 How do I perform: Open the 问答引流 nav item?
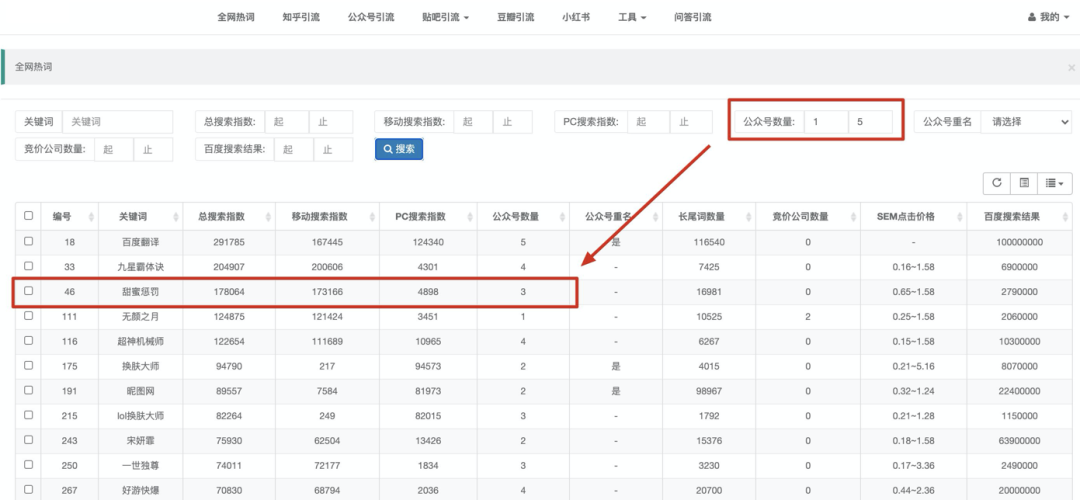[693, 17]
